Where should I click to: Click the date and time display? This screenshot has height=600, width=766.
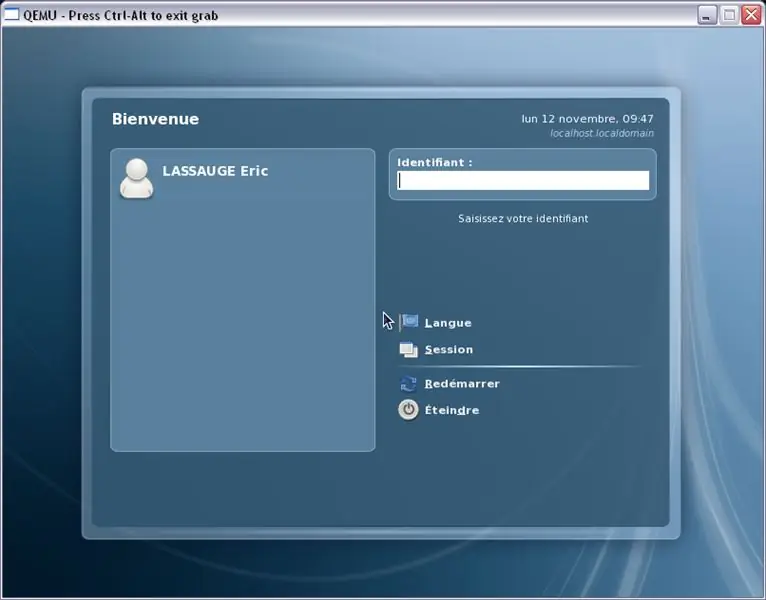coord(587,119)
